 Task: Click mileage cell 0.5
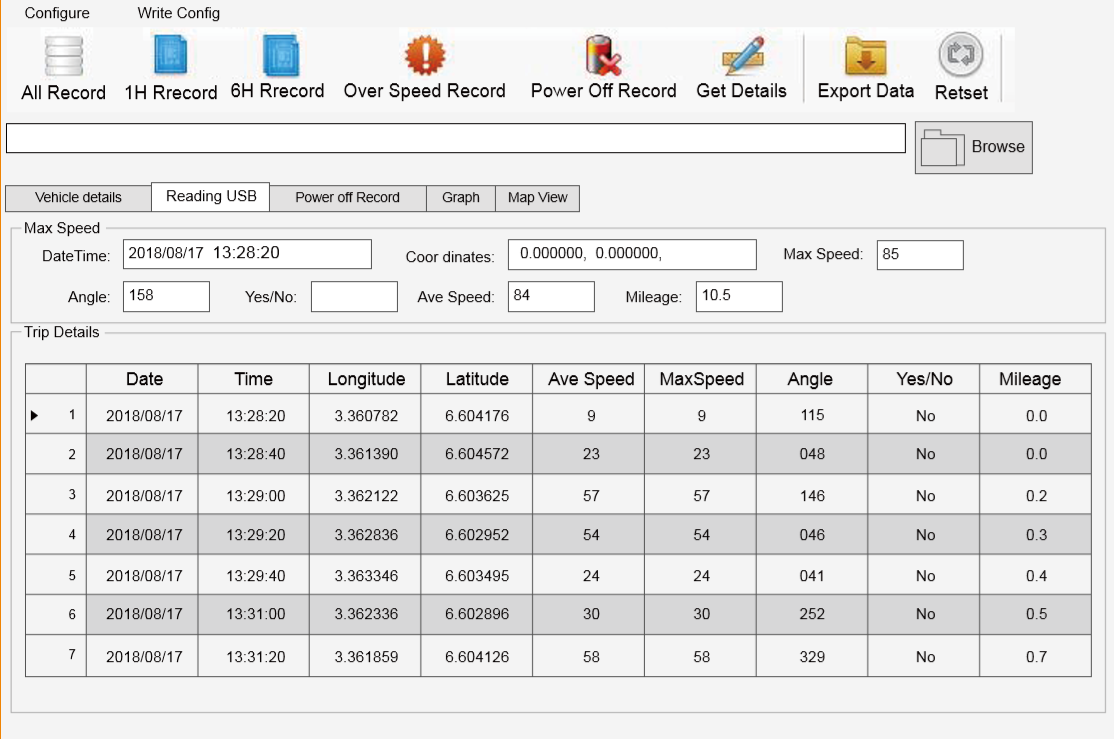(1036, 614)
